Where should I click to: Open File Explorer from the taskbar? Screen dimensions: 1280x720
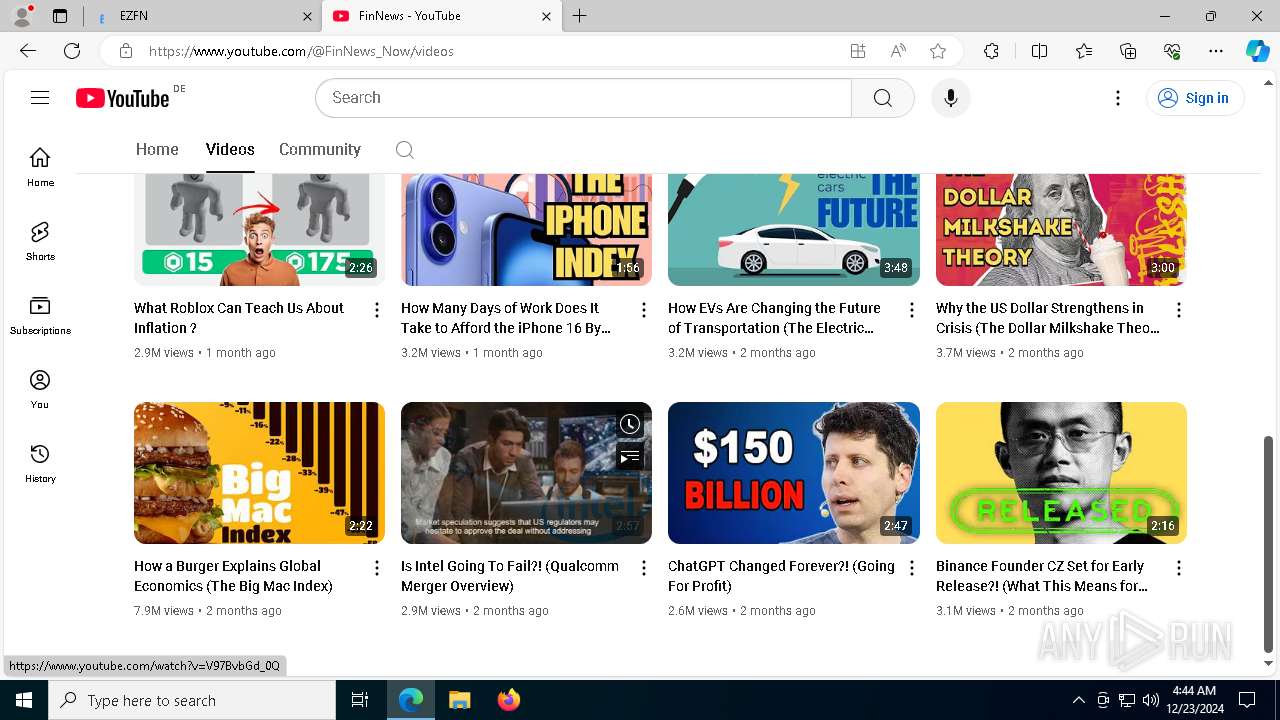point(460,700)
